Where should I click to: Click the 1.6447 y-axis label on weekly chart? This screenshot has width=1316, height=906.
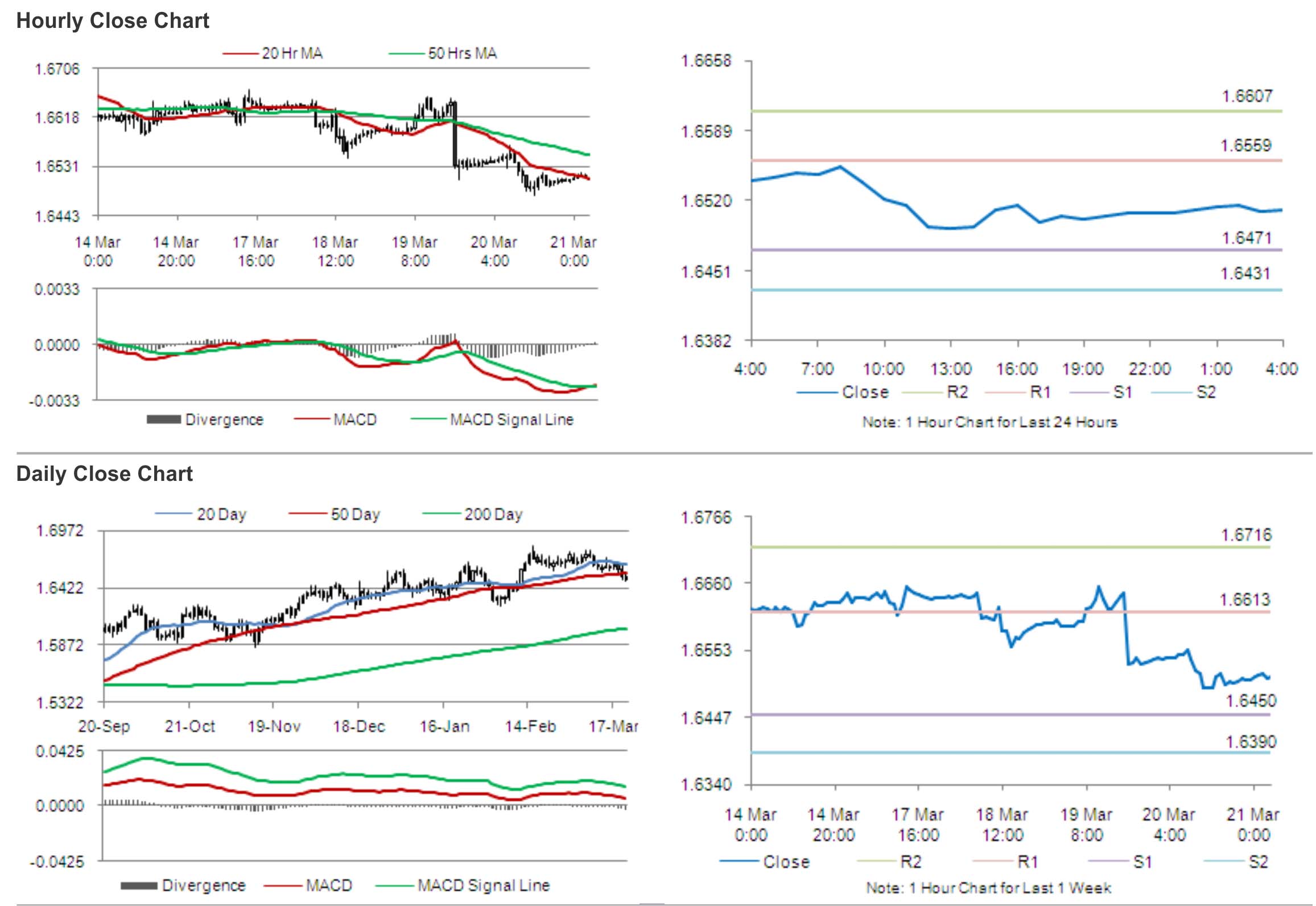(x=706, y=718)
